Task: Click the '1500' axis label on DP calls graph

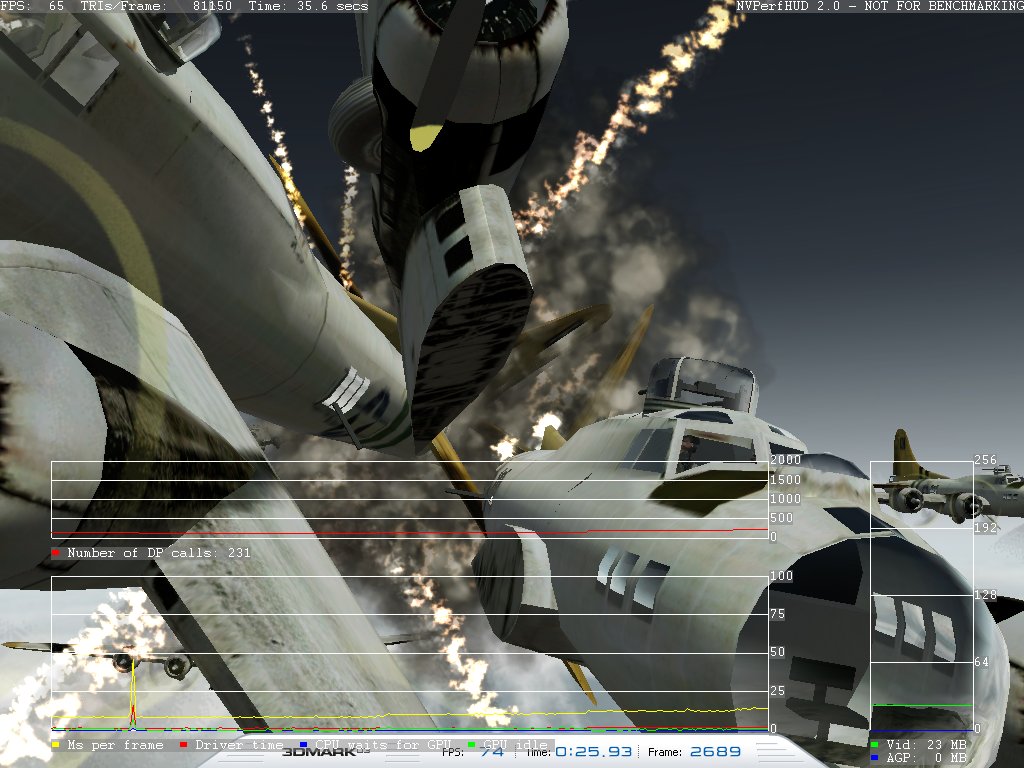Action: click(786, 479)
